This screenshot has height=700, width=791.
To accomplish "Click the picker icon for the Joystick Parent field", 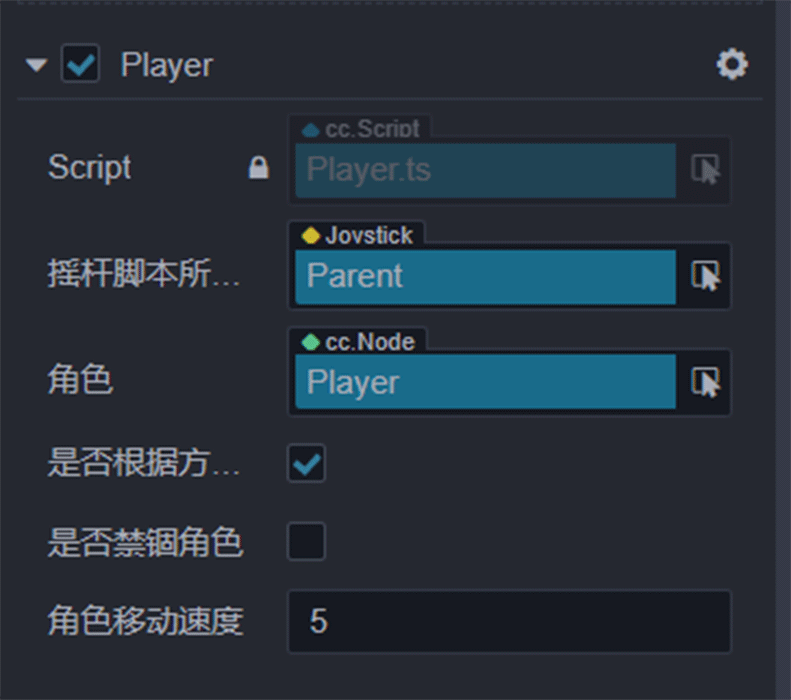I will 706,276.
